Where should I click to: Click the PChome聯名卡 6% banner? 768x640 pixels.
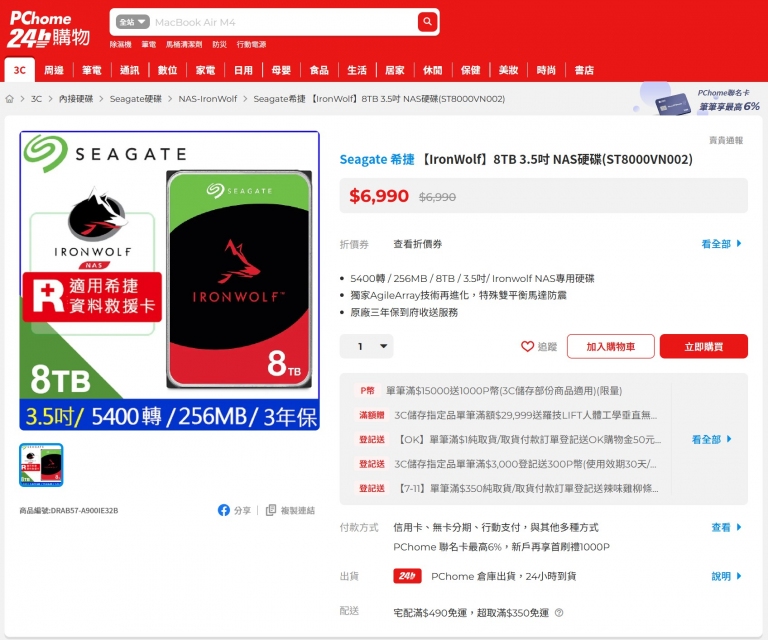coord(699,100)
